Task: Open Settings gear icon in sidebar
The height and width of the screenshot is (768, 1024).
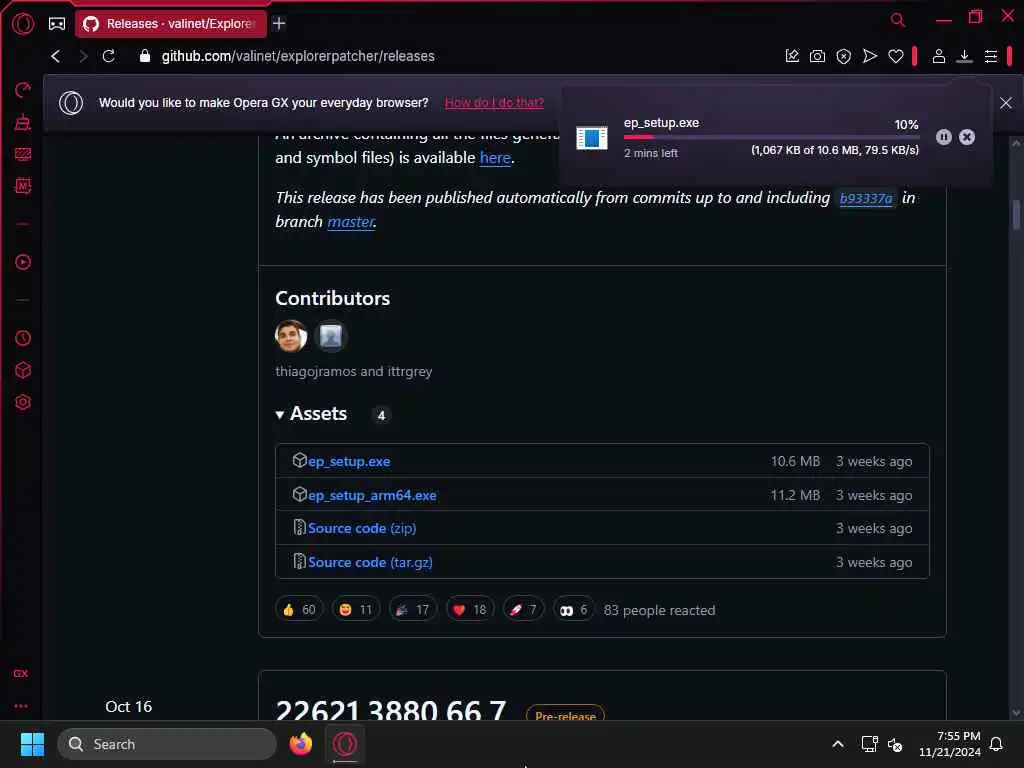Action: (x=23, y=402)
